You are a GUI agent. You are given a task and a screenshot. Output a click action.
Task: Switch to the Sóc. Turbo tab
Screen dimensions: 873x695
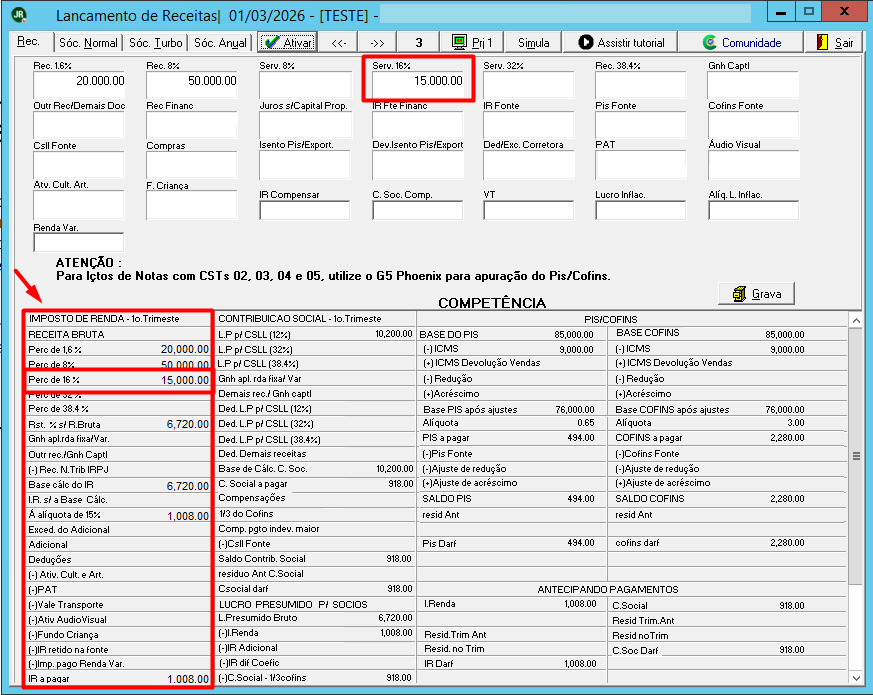[155, 43]
